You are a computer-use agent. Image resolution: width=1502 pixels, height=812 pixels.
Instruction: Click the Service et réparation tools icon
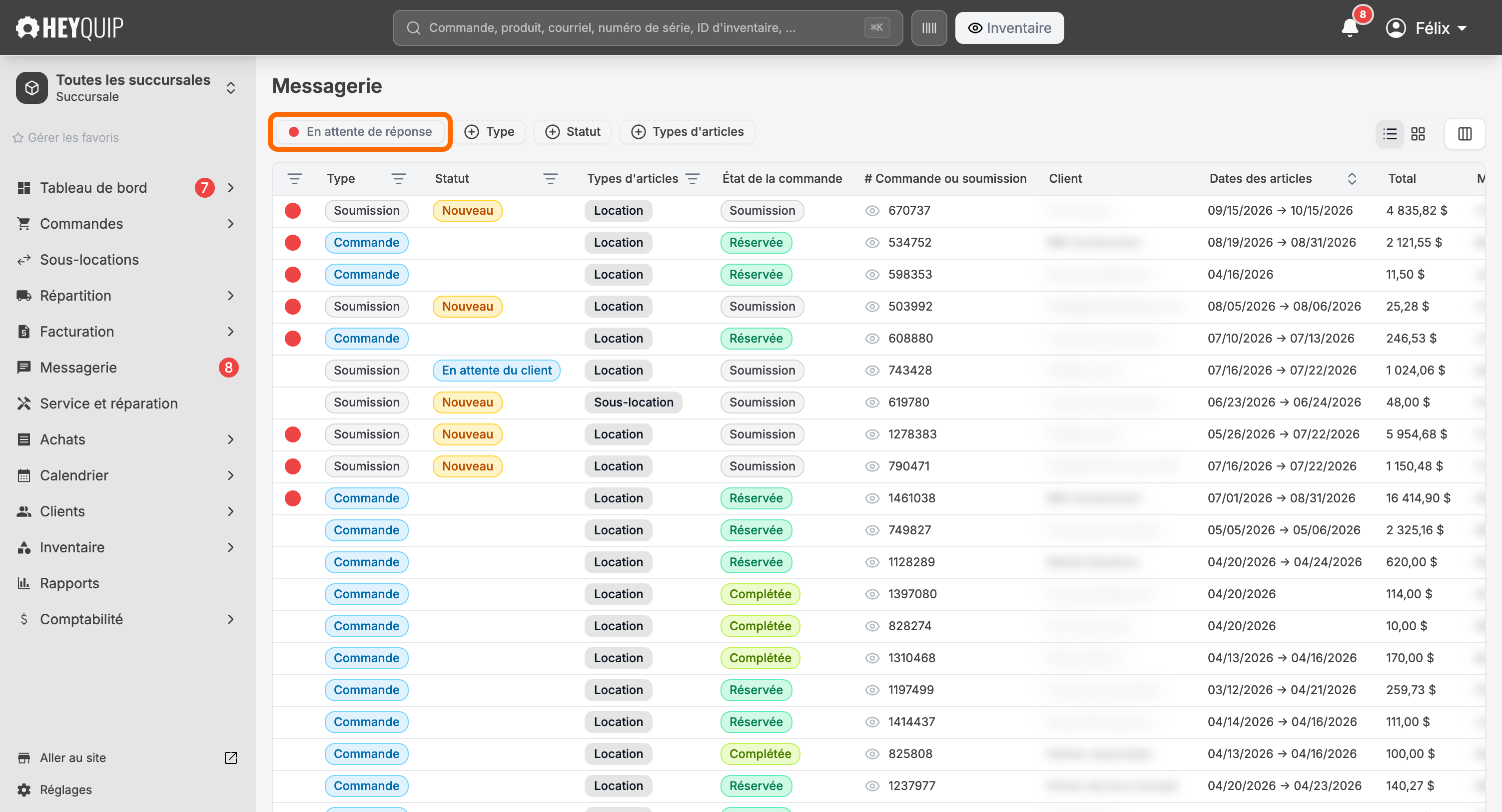24,404
